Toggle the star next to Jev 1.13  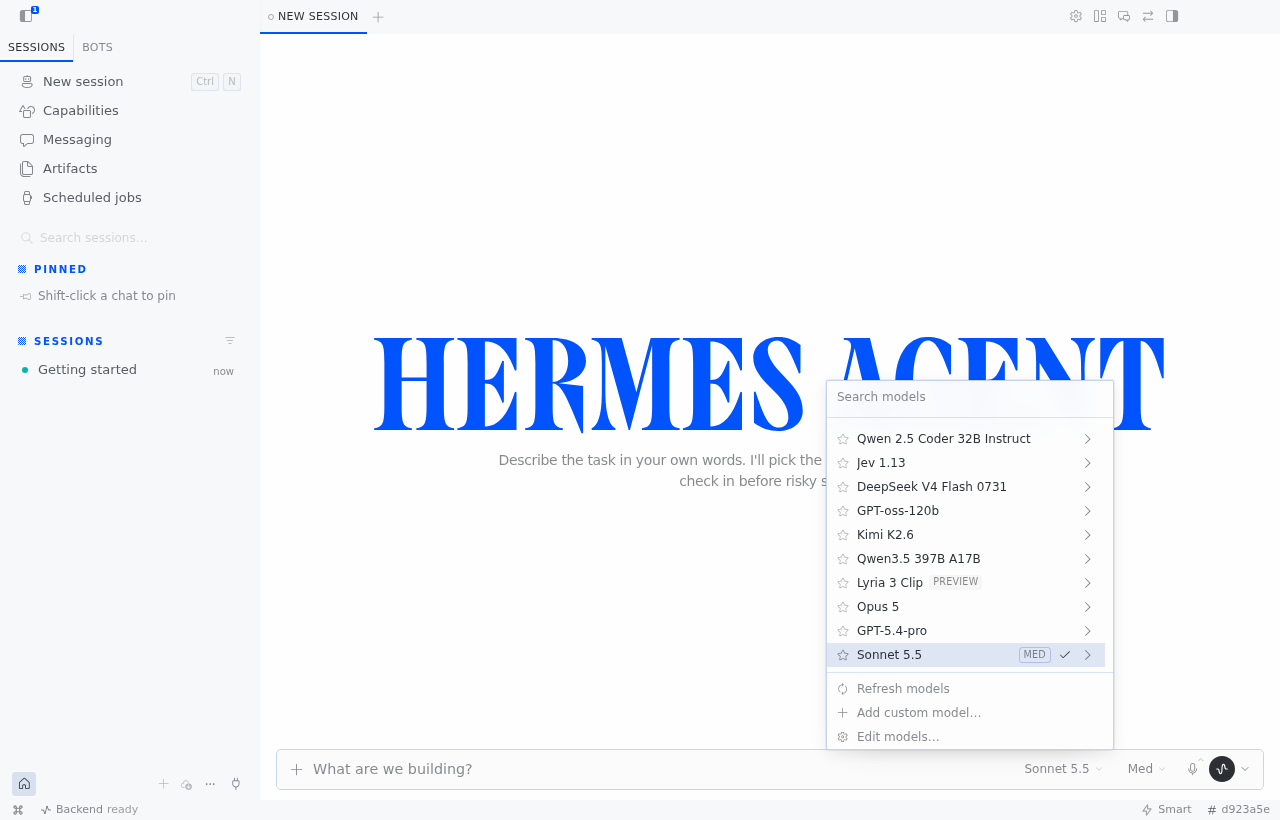pos(843,463)
